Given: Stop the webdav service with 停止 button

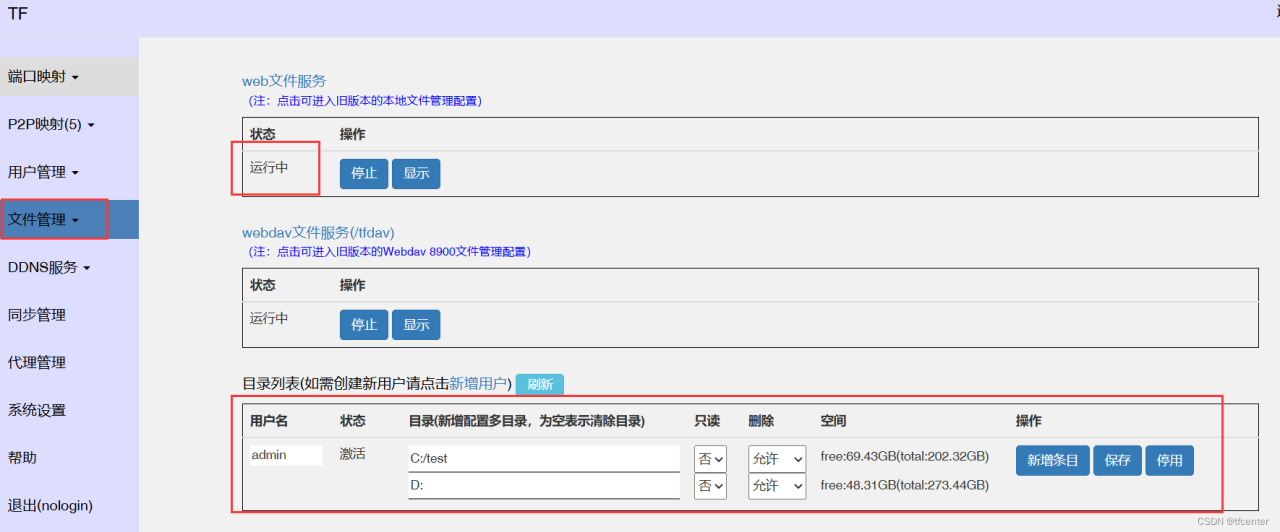Looking at the screenshot, I should tap(364, 324).
